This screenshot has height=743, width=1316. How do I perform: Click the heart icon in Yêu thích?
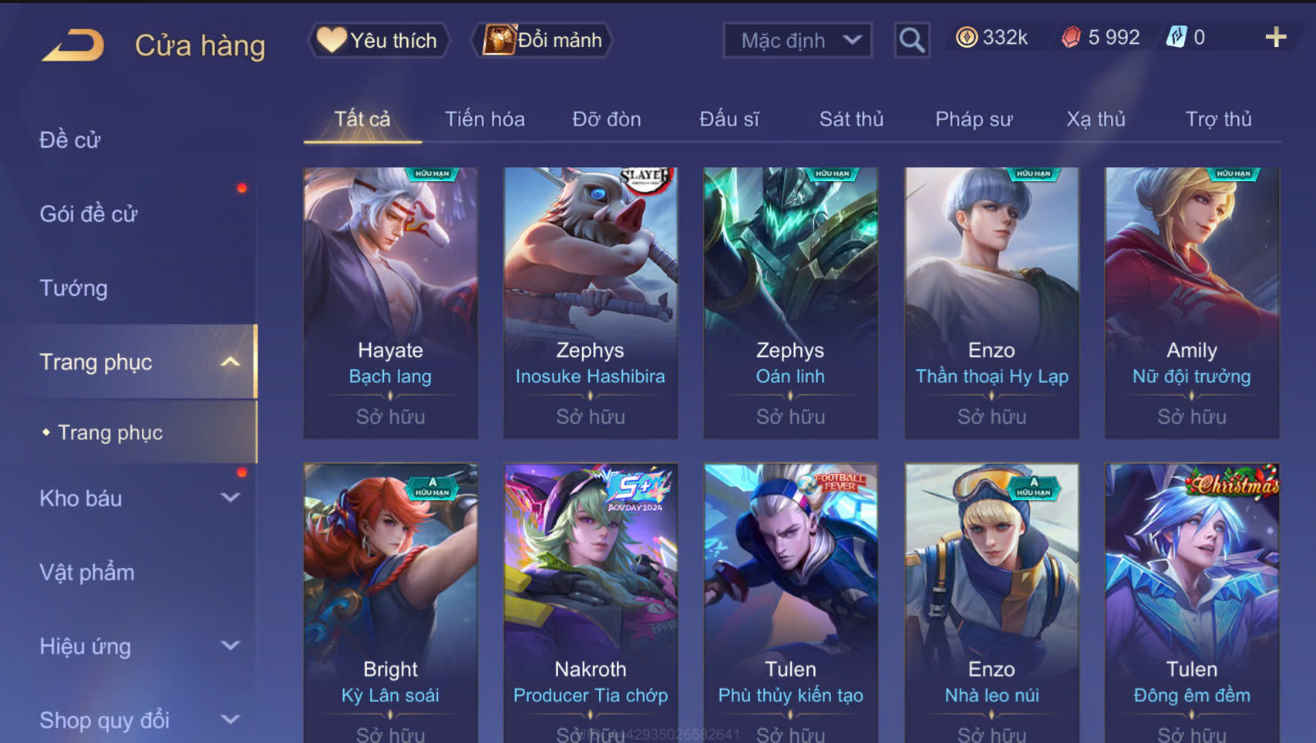tap(331, 40)
